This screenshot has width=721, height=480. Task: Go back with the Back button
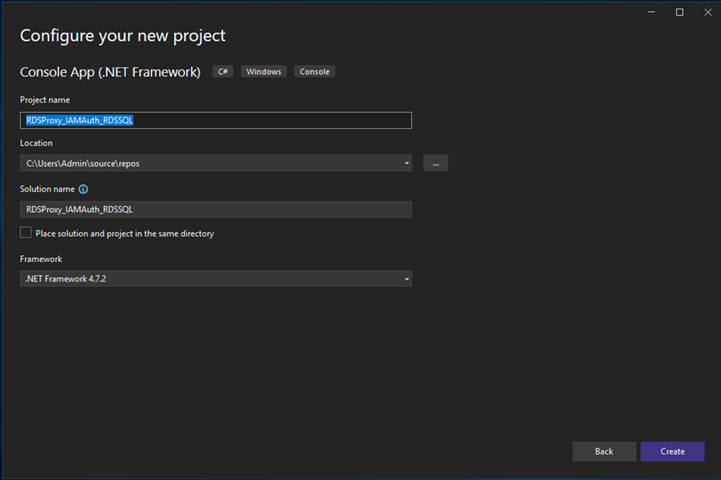(x=604, y=451)
